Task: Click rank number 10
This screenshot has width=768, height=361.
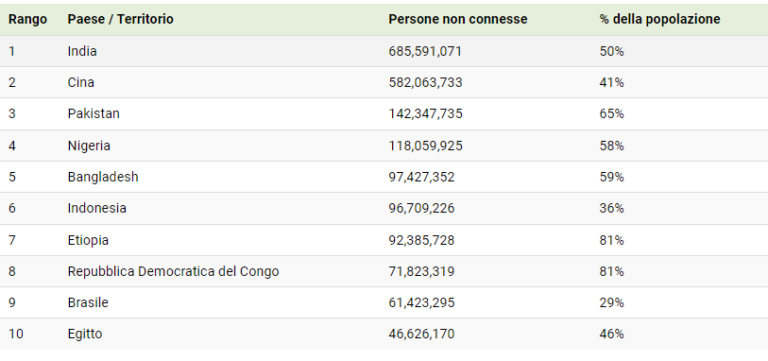Action: tap(16, 334)
